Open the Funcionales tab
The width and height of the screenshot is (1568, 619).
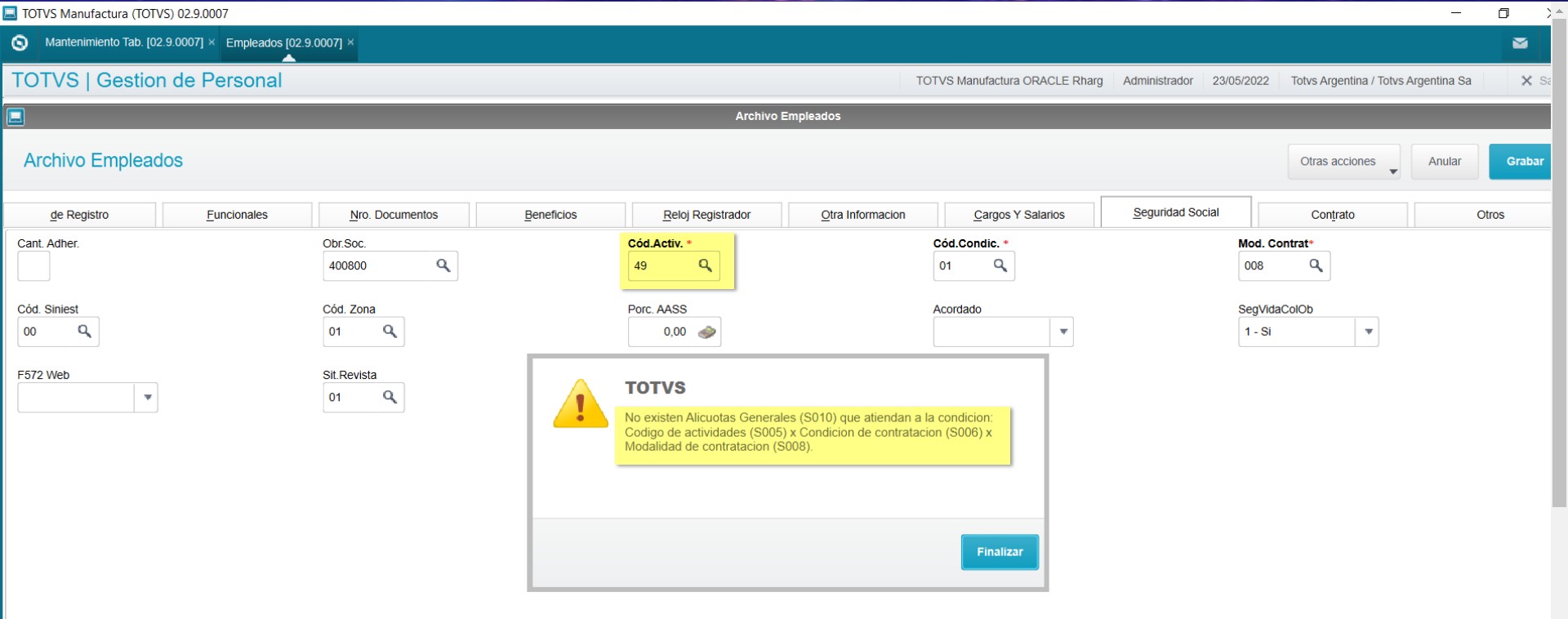click(x=237, y=215)
